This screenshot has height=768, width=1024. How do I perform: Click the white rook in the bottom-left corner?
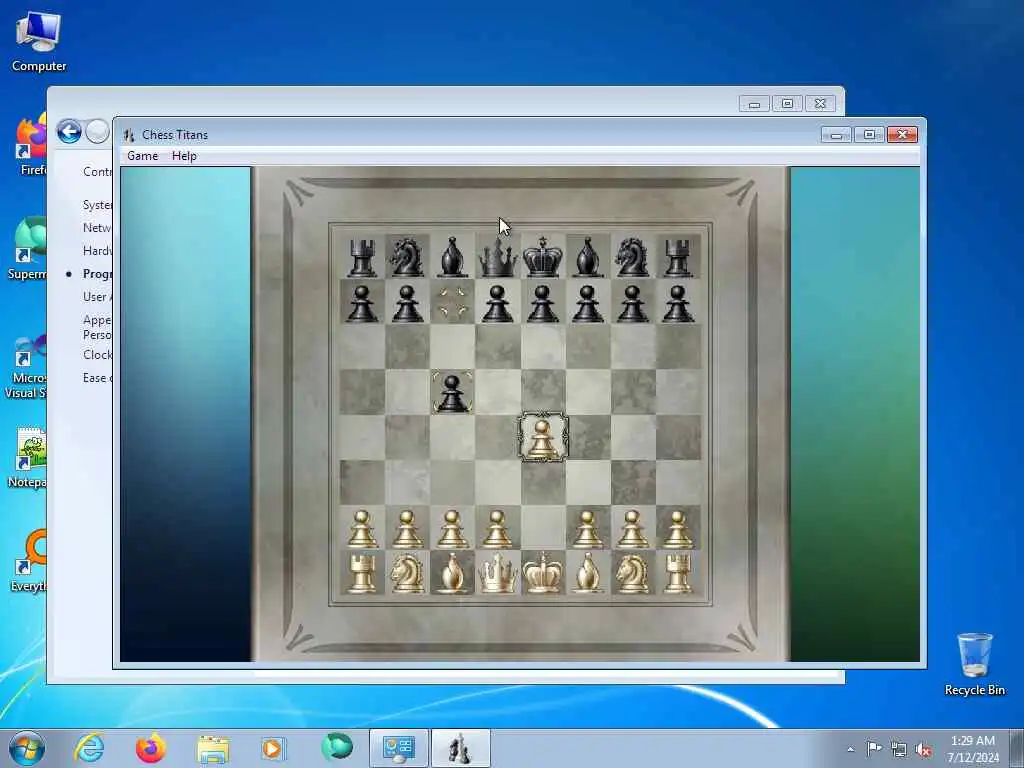coord(362,573)
